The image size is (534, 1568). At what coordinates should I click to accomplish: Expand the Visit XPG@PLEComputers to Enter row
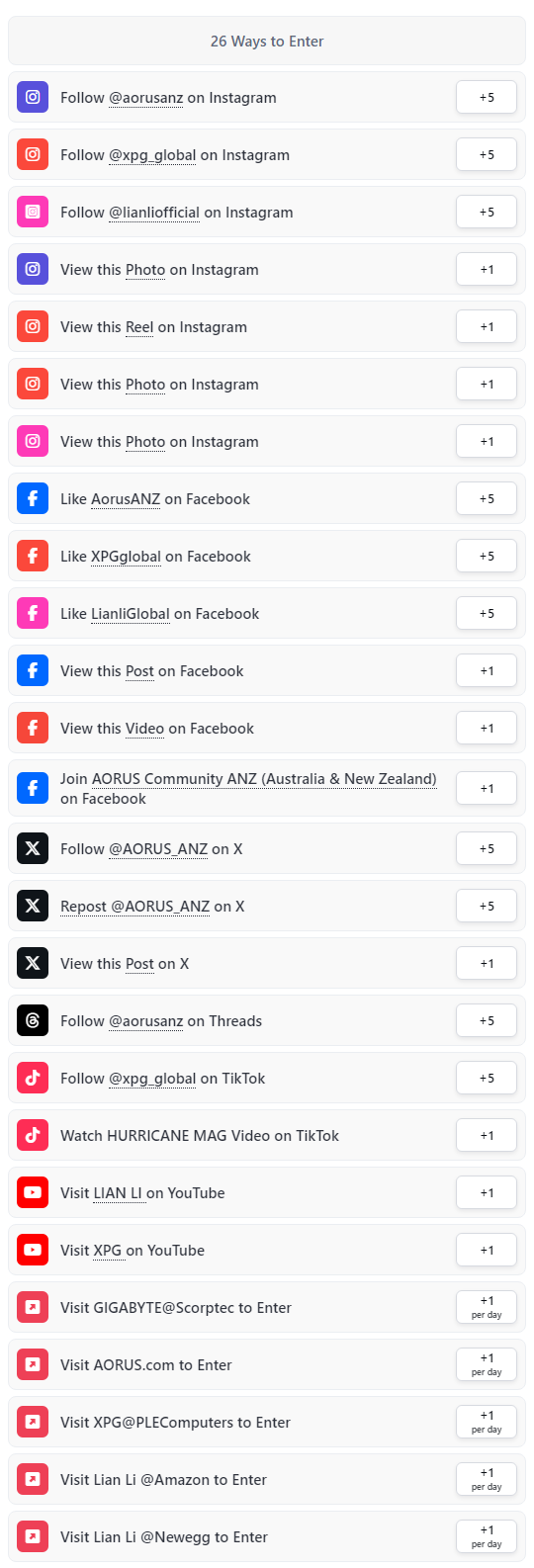click(267, 1422)
